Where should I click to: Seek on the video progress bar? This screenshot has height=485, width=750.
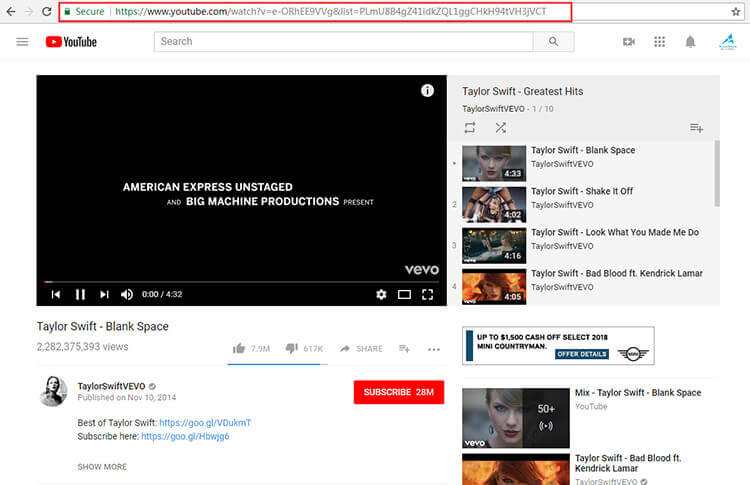click(242, 282)
